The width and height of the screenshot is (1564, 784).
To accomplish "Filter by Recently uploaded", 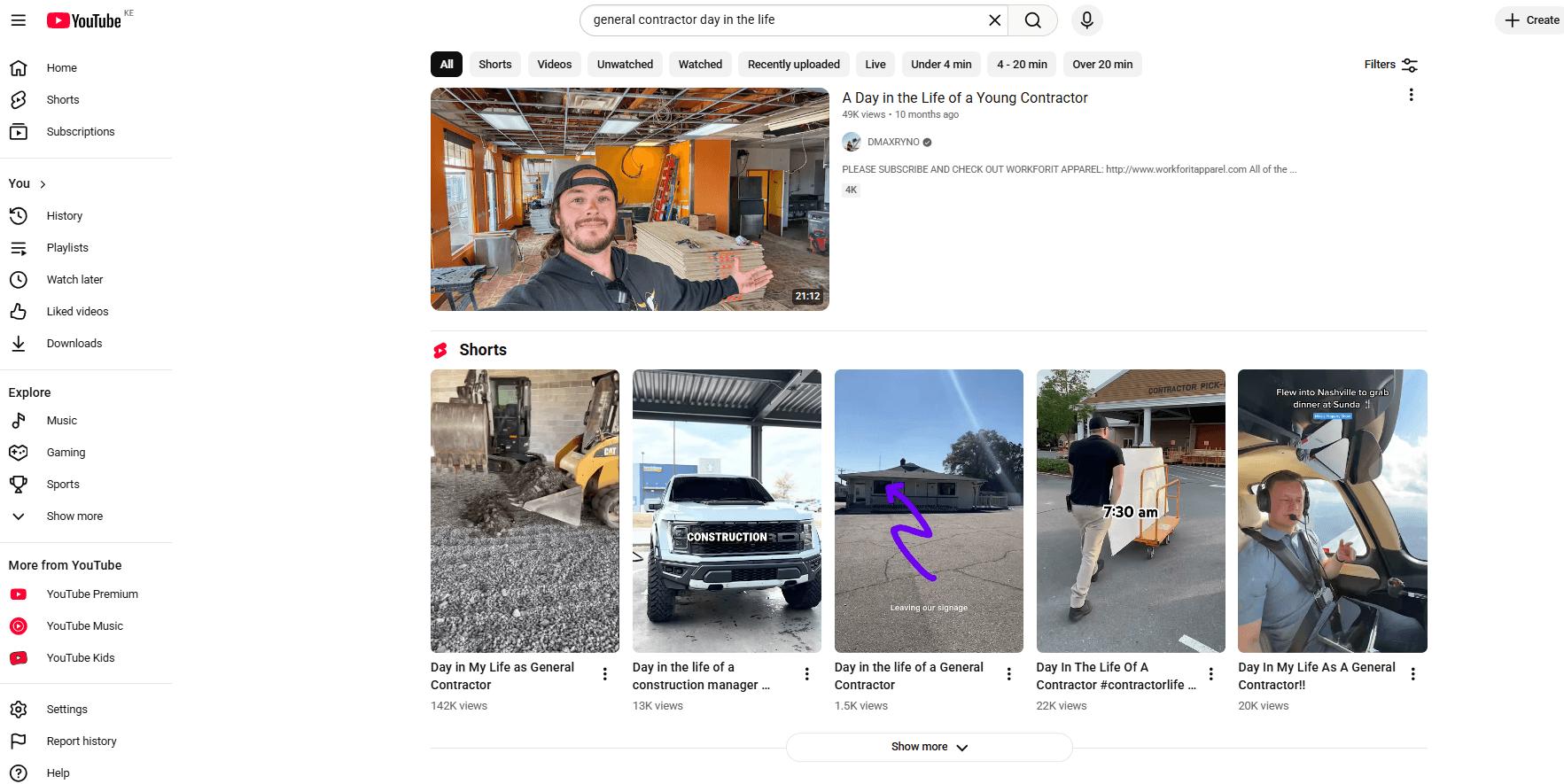I will click(794, 65).
